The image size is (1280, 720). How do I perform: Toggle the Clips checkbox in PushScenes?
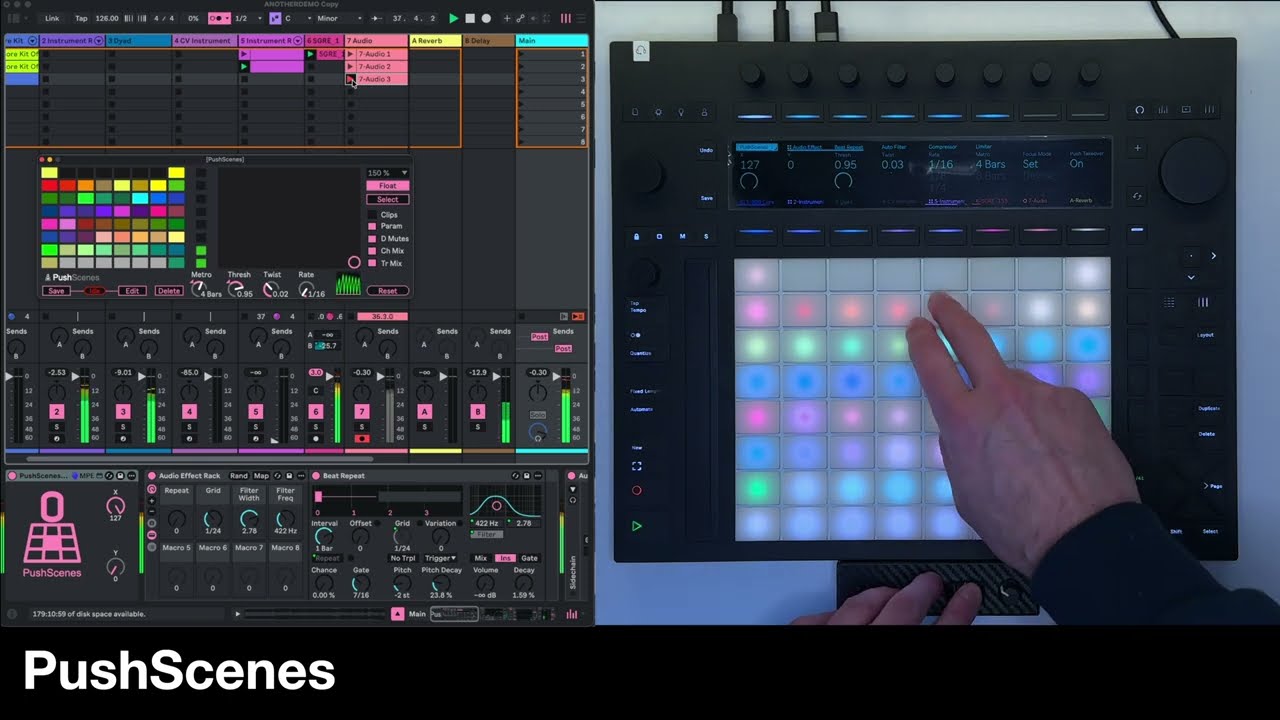pos(372,215)
